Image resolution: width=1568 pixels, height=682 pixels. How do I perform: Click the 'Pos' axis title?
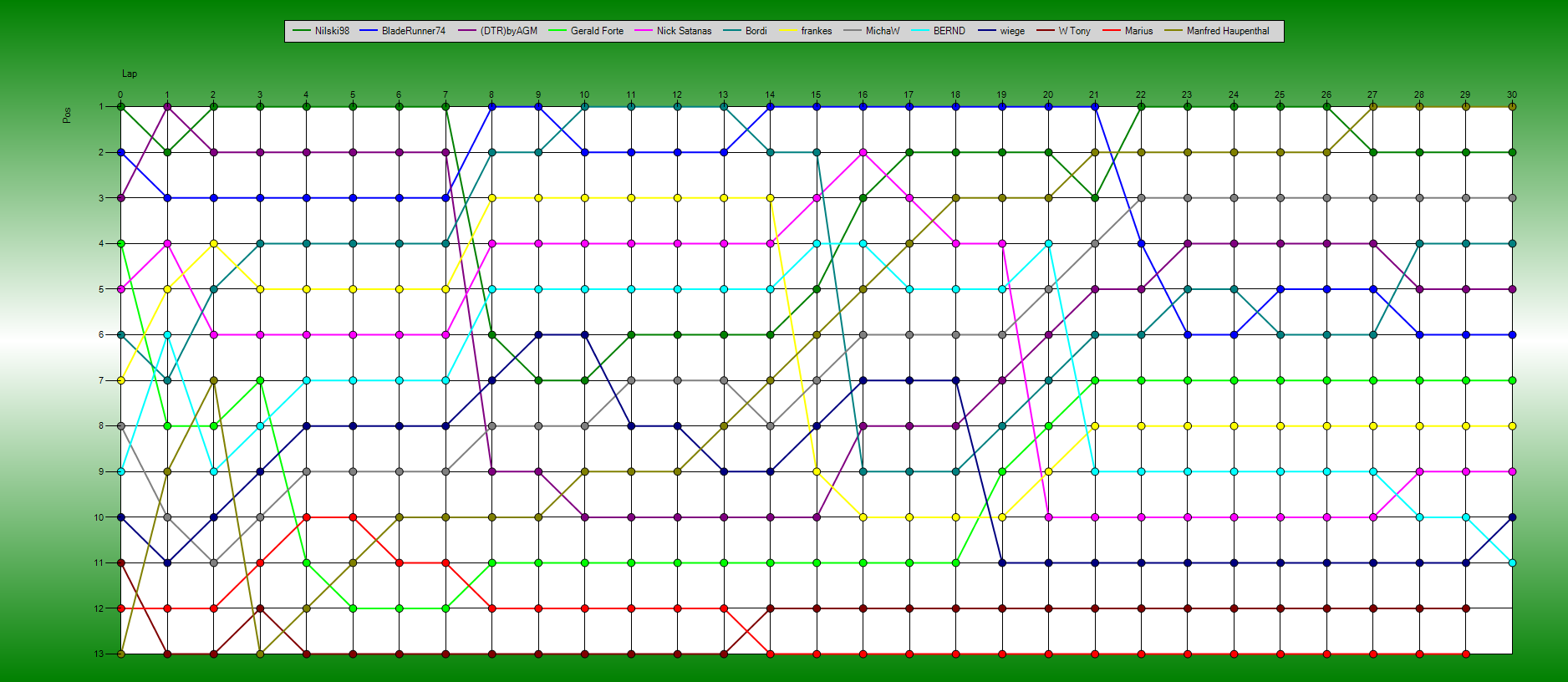coord(67,115)
